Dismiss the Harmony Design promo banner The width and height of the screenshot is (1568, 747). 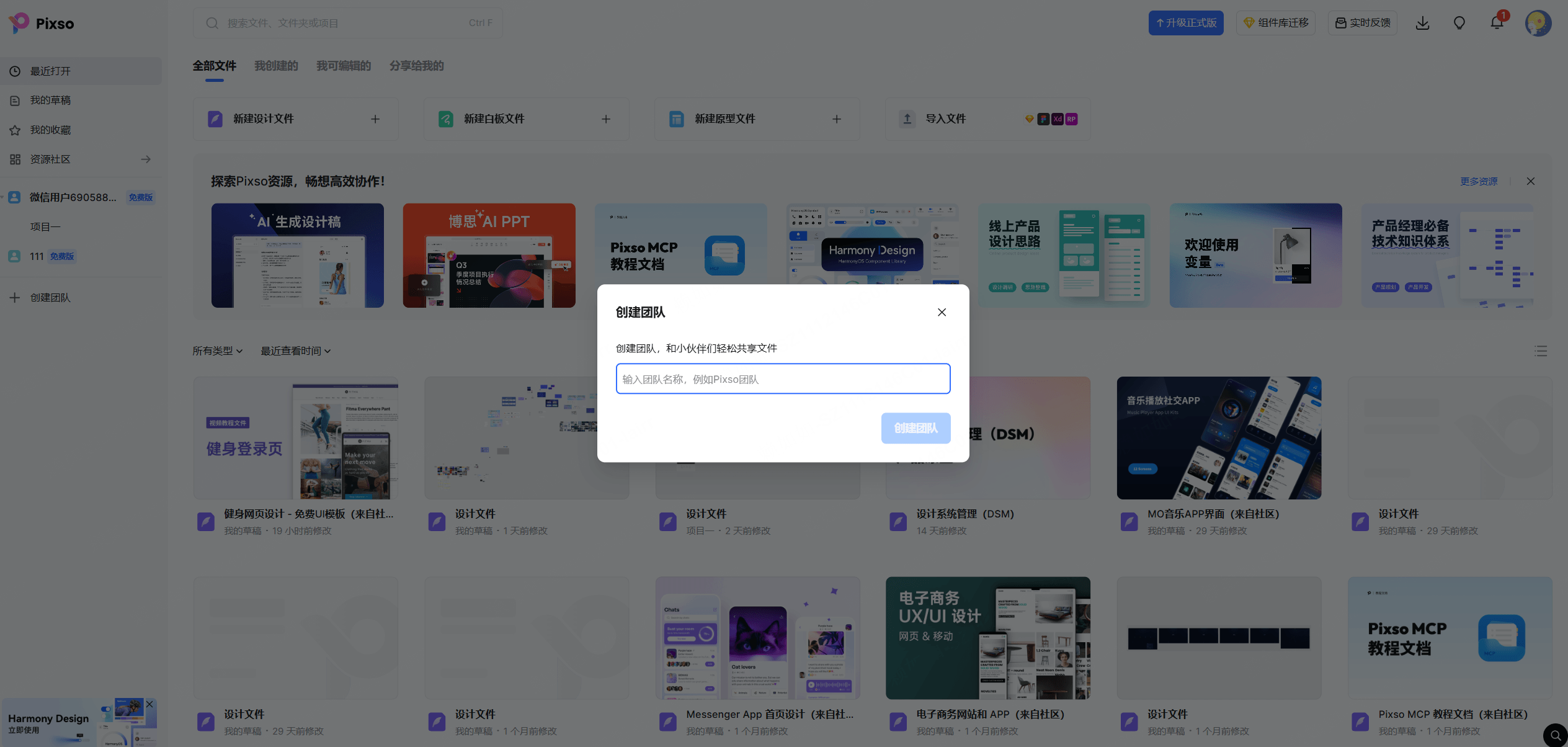click(x=149, y=704)
